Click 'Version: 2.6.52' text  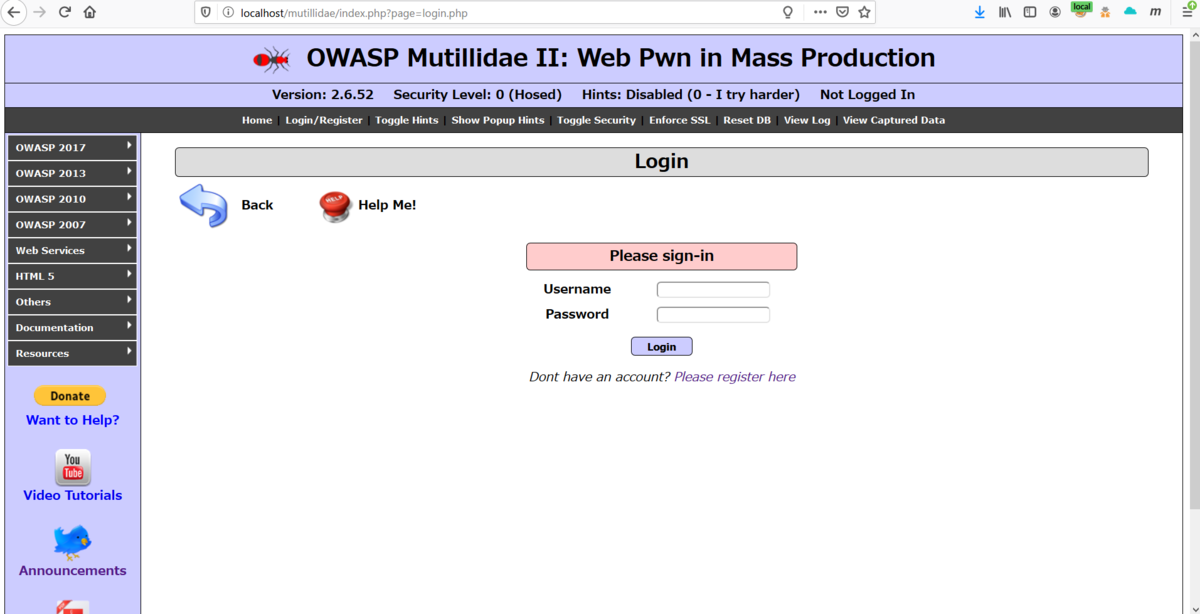point(322,95)
